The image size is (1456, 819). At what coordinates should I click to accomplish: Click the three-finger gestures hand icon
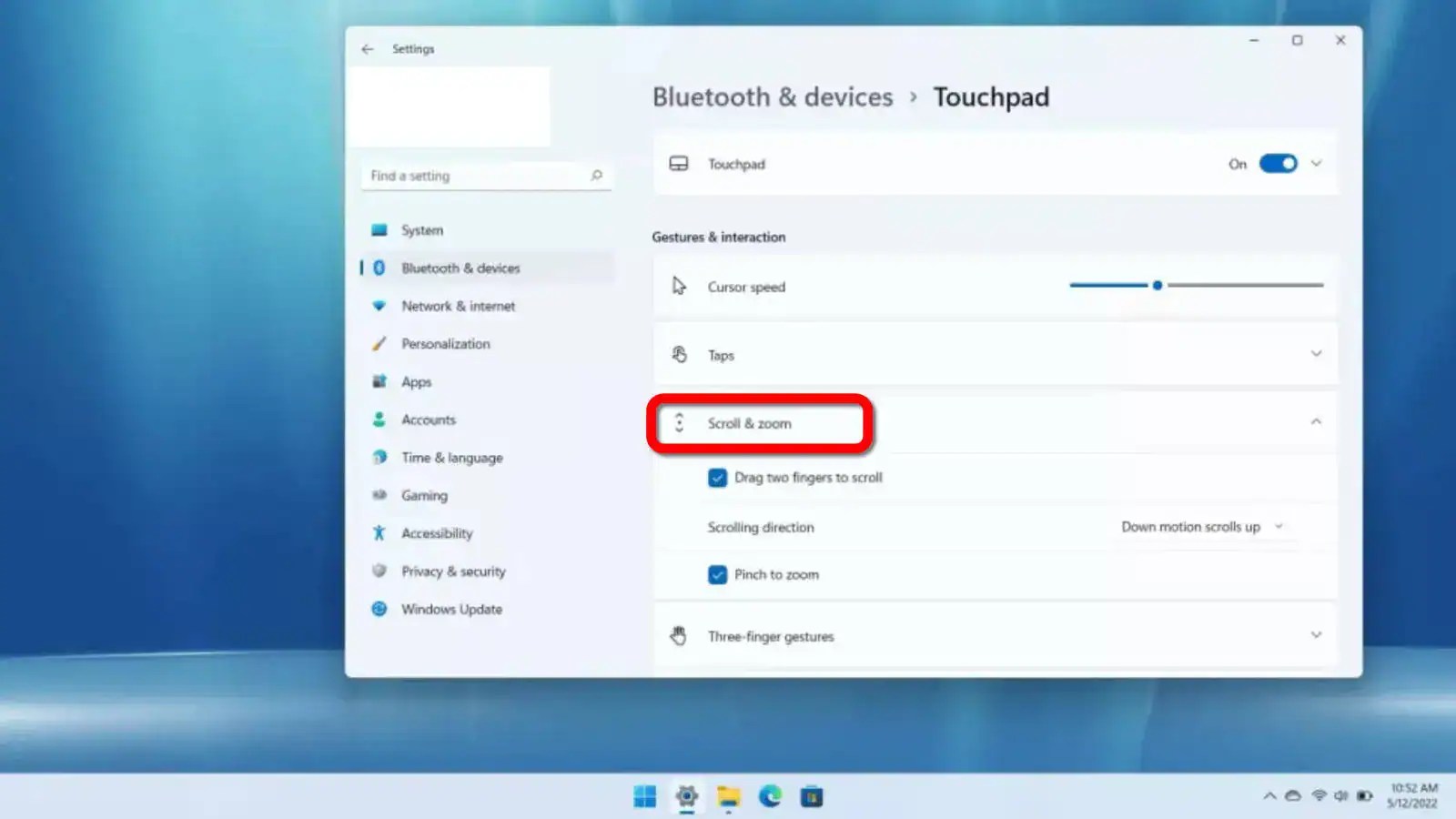pyautogui.click(x=678, y=635)
